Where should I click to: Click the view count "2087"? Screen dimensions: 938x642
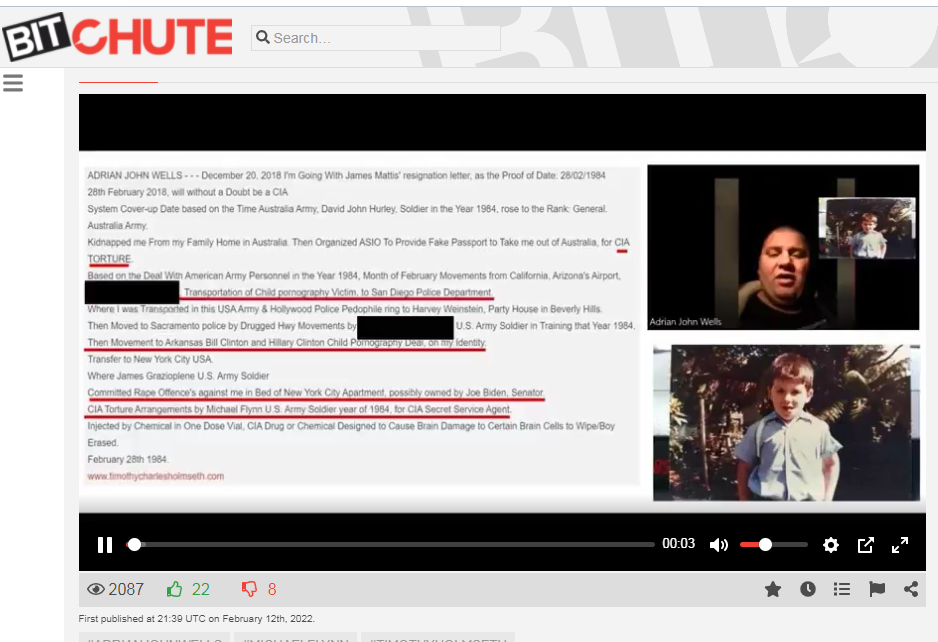coord(126,589)
